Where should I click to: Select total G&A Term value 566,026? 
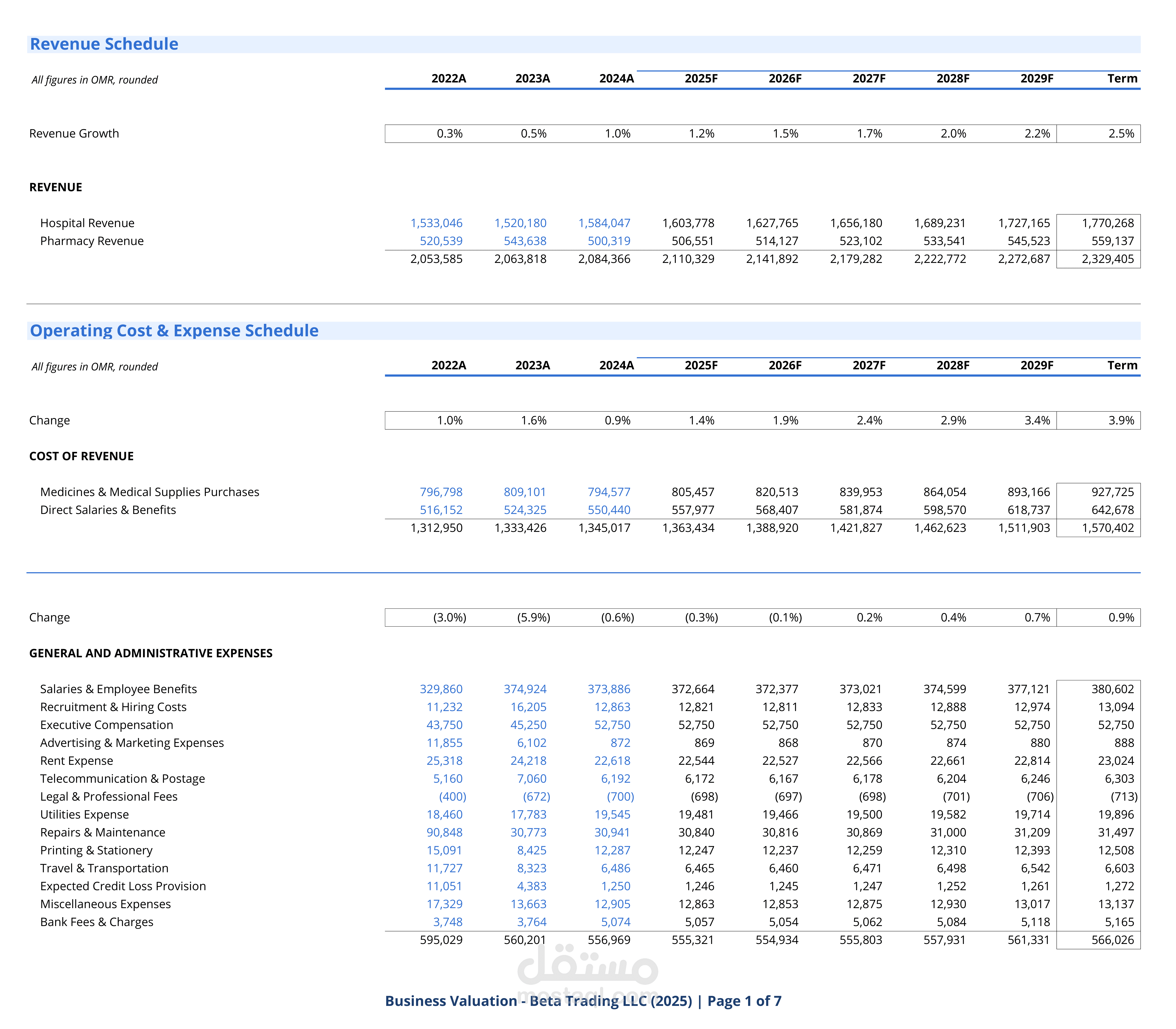[x=1112, y=940]
